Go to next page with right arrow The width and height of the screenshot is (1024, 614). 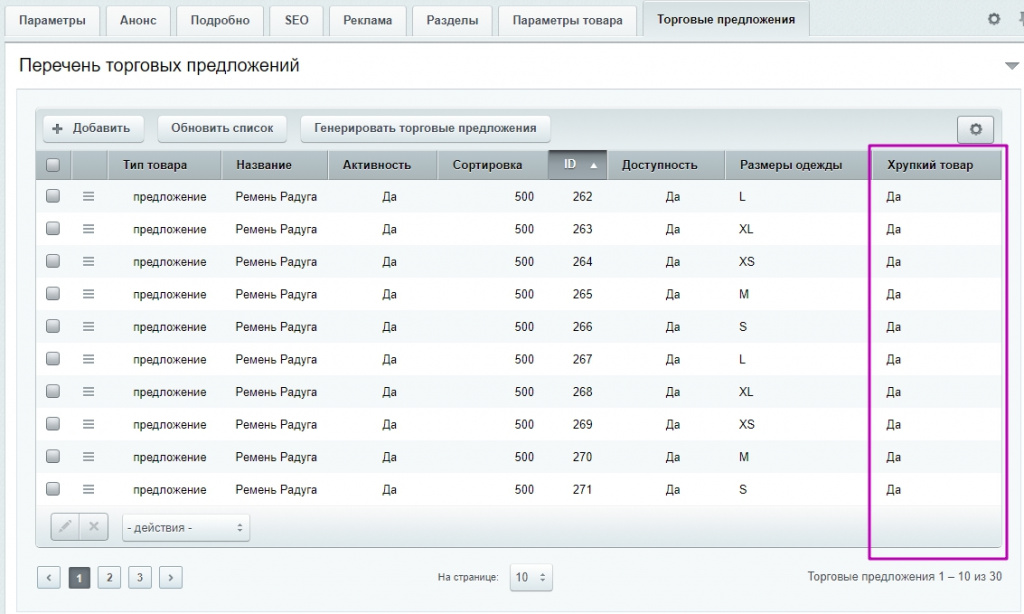pyautogui.click(x=170, y=577)
